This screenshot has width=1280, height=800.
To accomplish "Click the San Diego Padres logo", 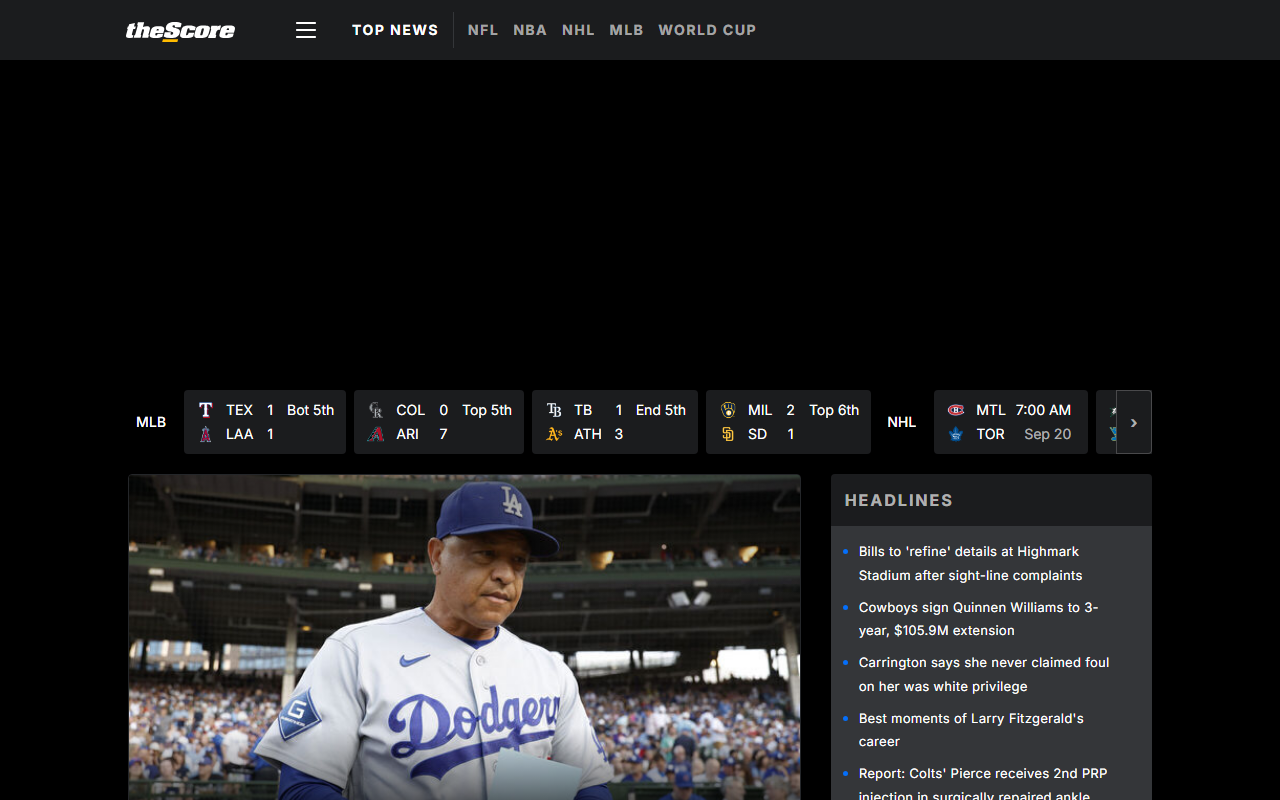I will (728, 434).
